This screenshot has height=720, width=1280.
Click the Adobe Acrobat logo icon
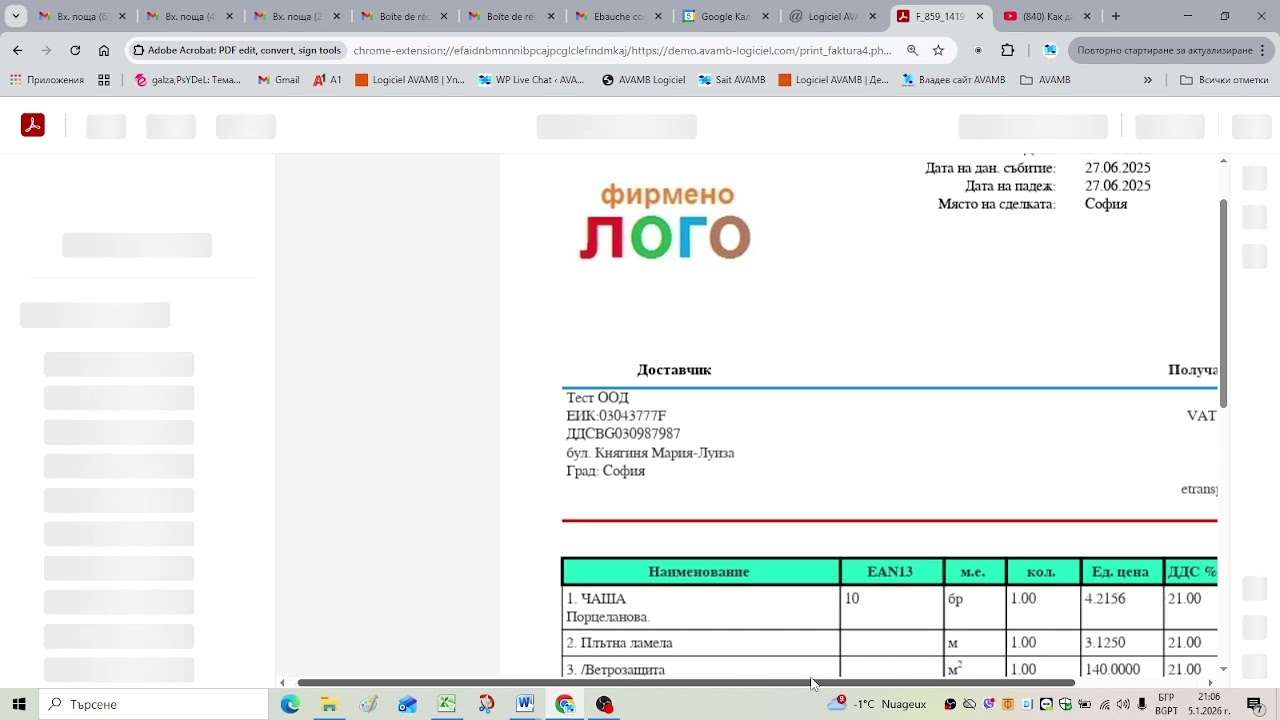point(33,125)
